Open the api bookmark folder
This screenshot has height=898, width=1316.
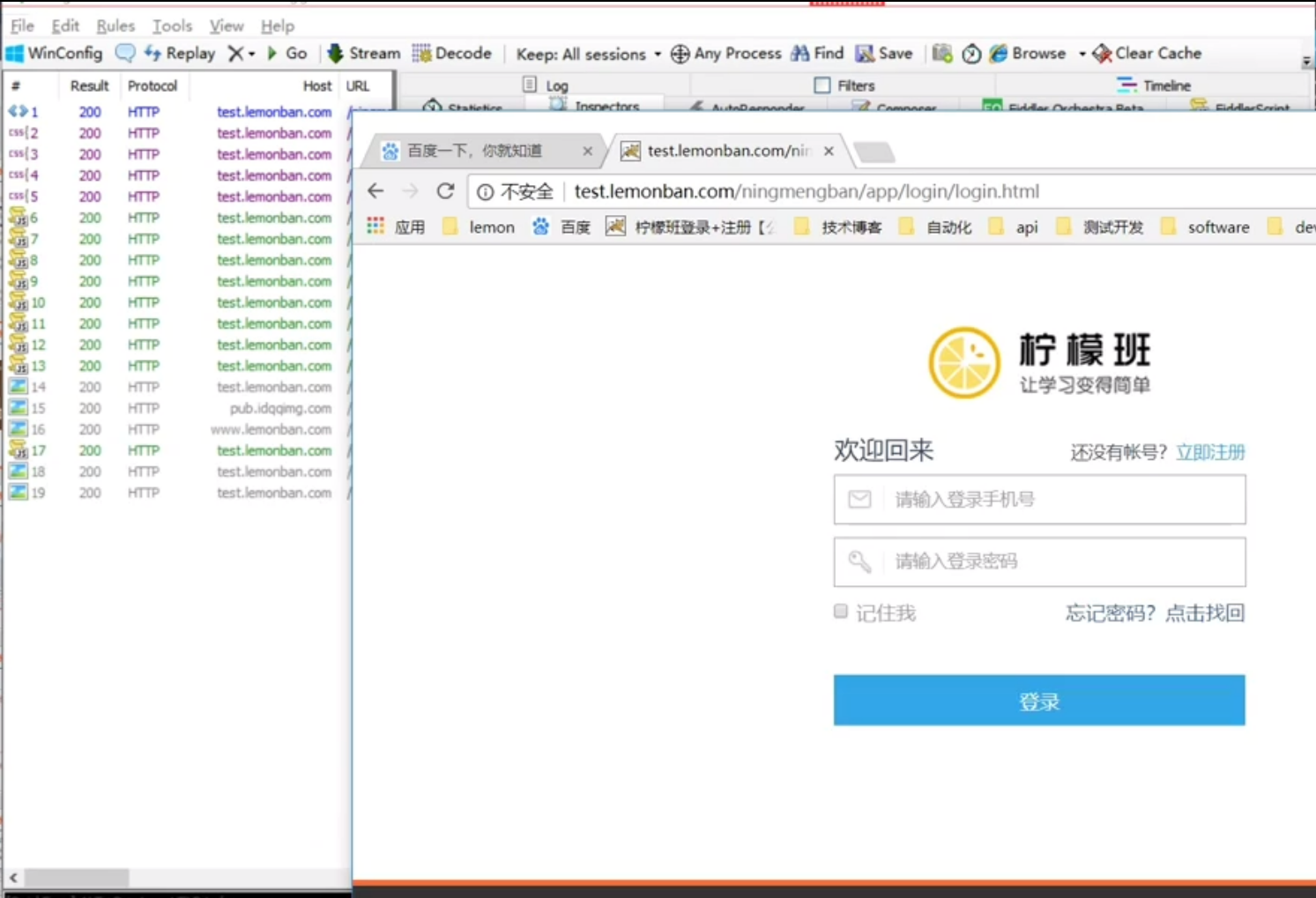coord(1014,226)
